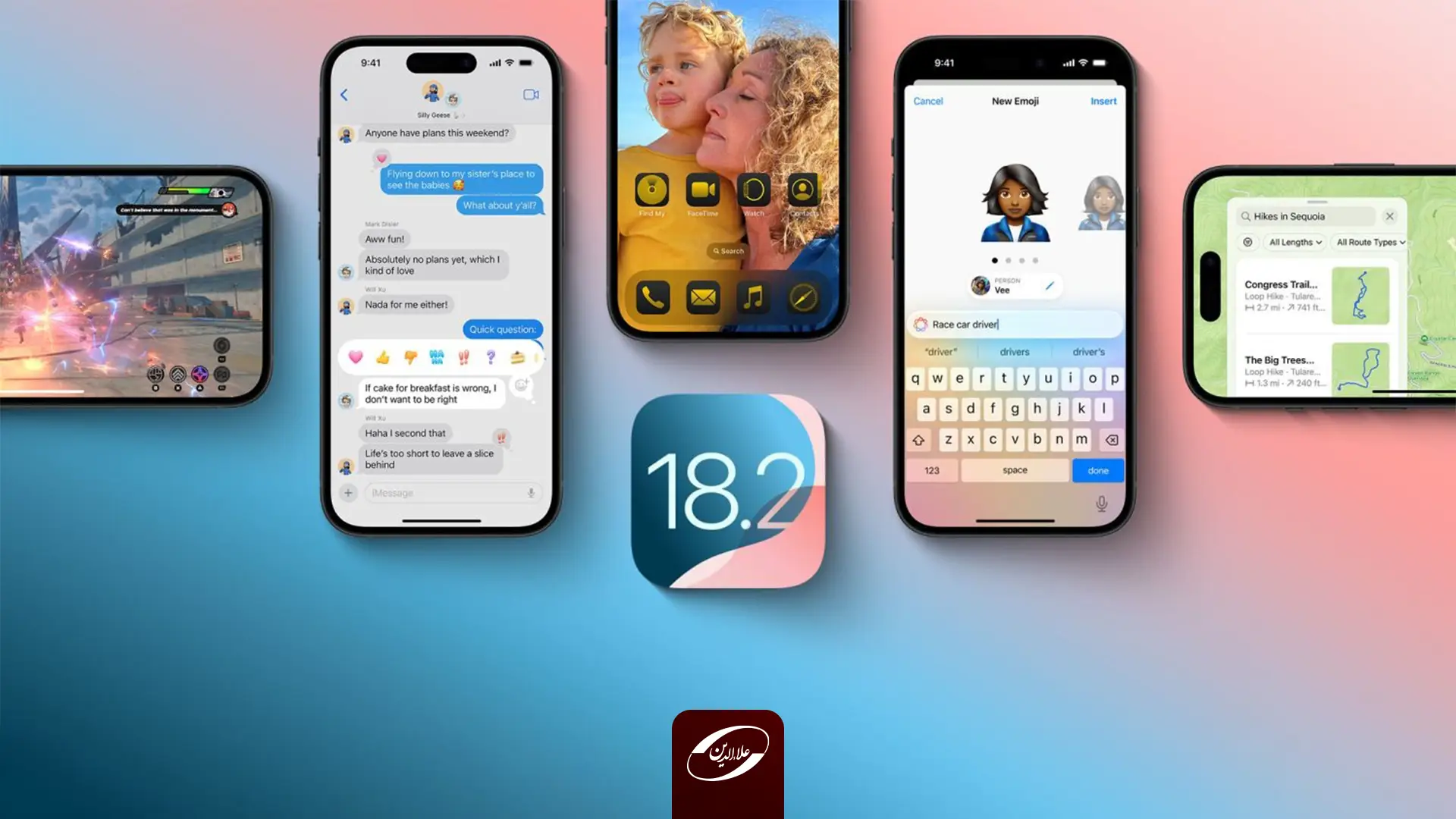Viewport: 1456px width, 819px height.
Task: Tap the FaceTime icon on home screen
Action: [702, 190]
